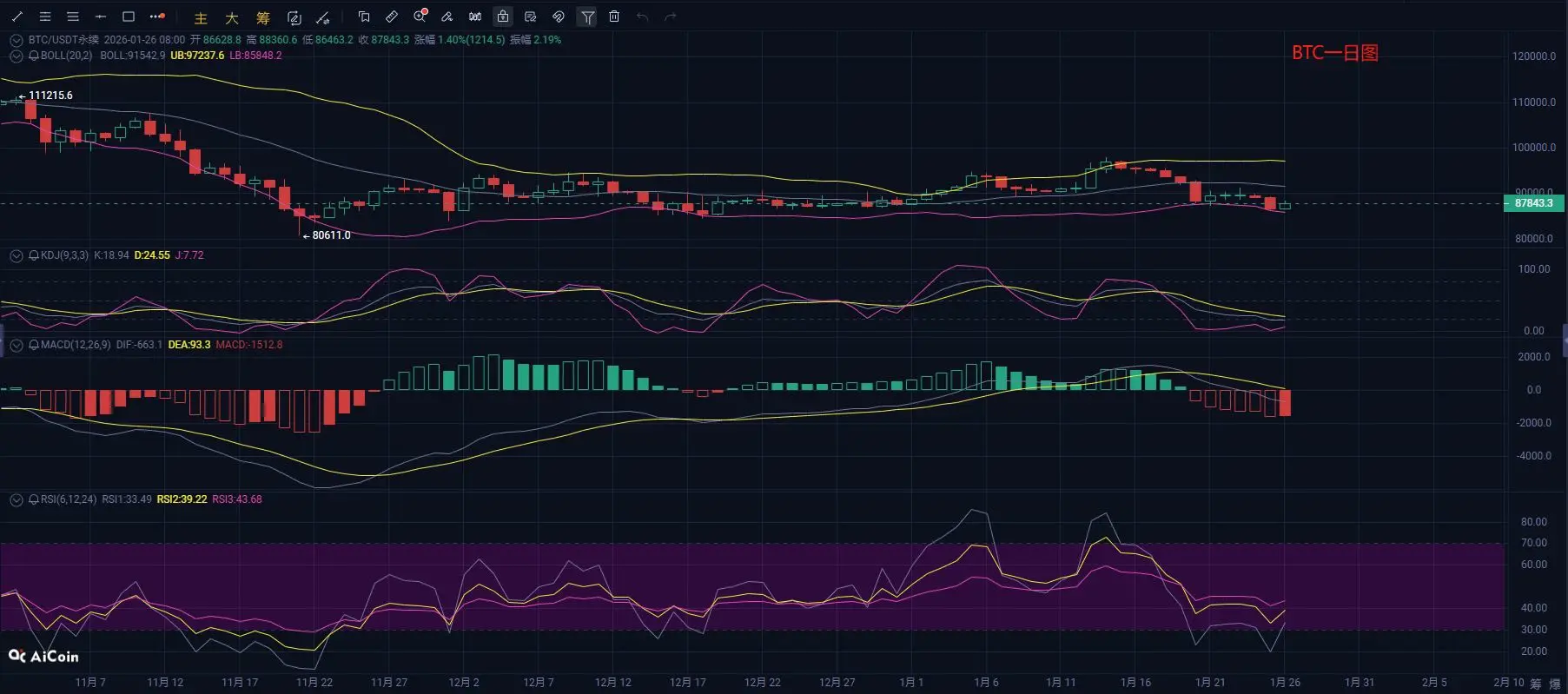The image size is (1568, 694).
Task: Toggle the filter funnel icon
Action: pos(587,17)
